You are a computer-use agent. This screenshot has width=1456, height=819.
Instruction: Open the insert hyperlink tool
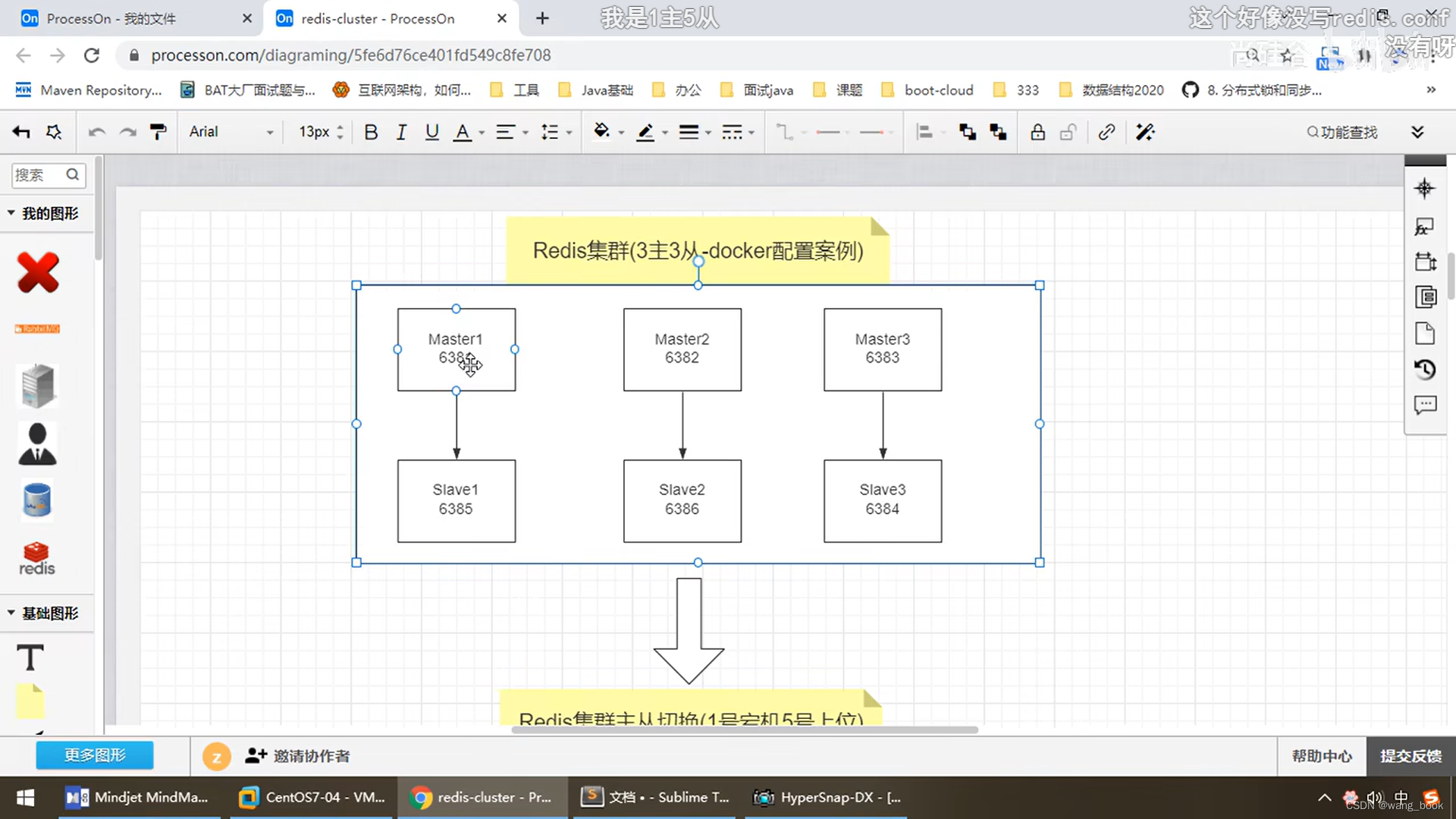click(x=1106, y=132)
